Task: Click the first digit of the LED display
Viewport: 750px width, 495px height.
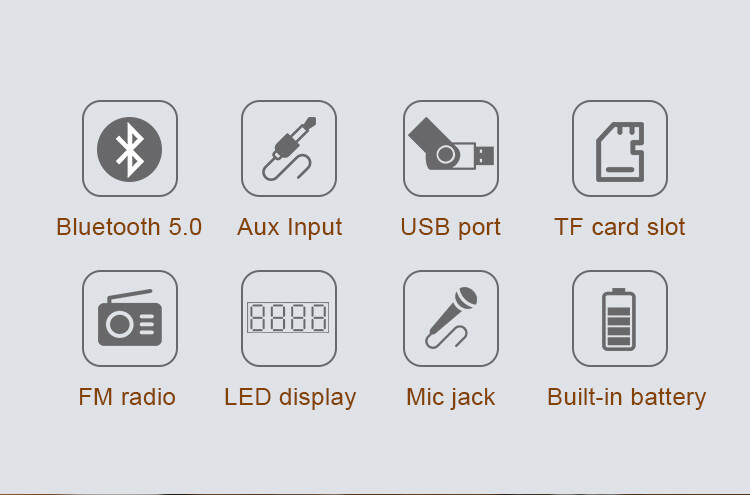Action: [257, 317]
